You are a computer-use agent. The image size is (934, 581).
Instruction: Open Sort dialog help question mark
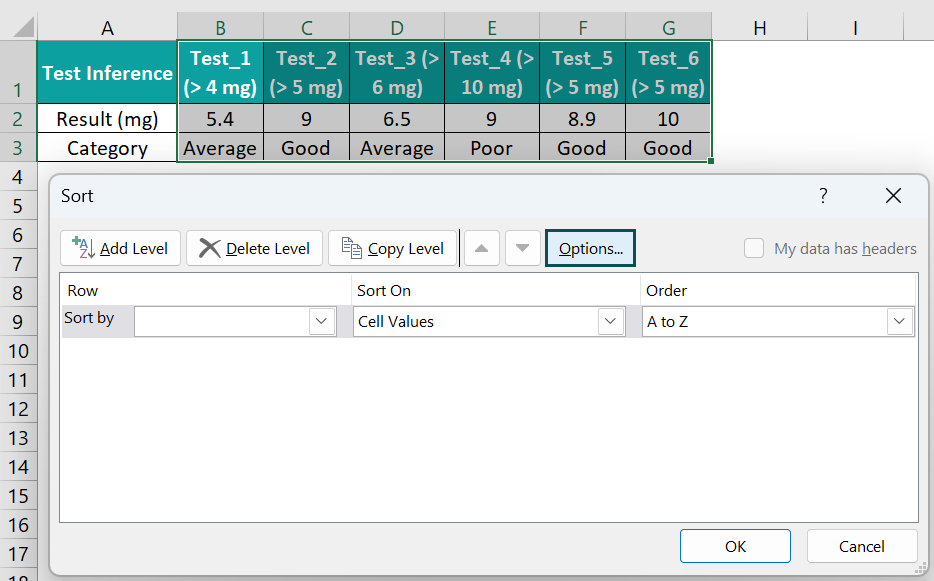(823, 195)
